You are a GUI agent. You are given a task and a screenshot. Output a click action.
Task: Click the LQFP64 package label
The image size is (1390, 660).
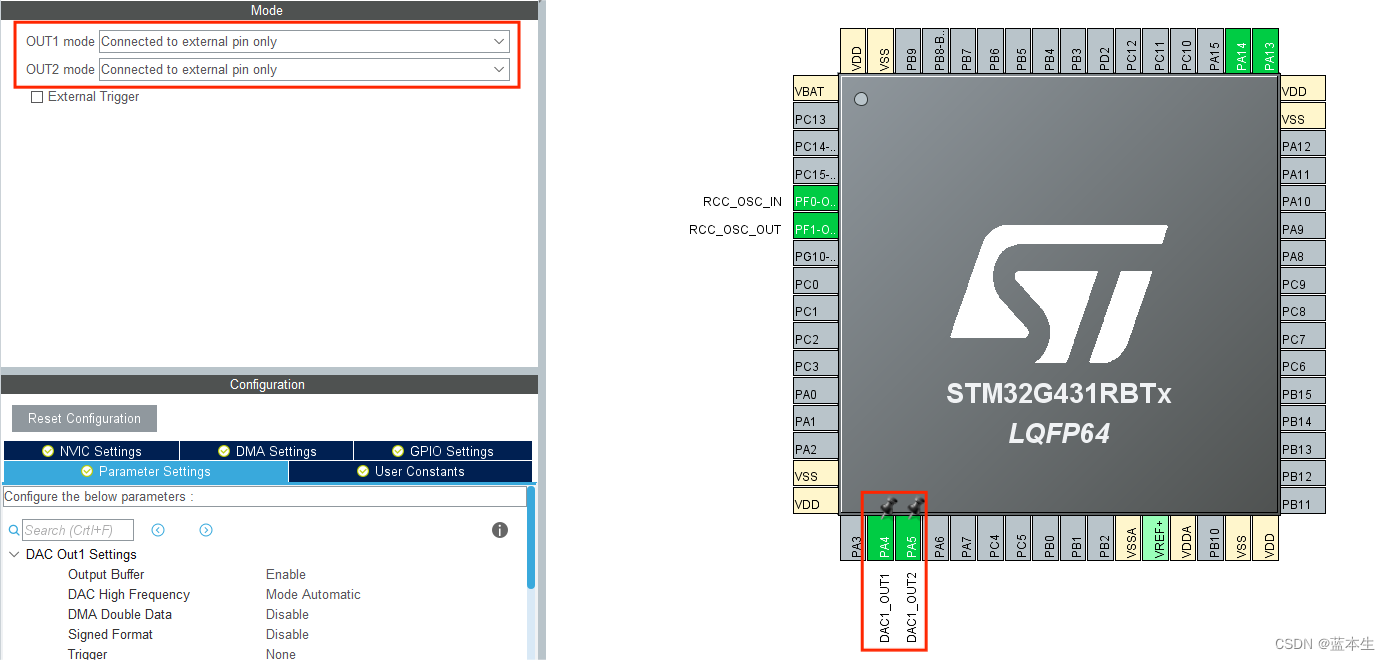click(x=1059, y=433)
